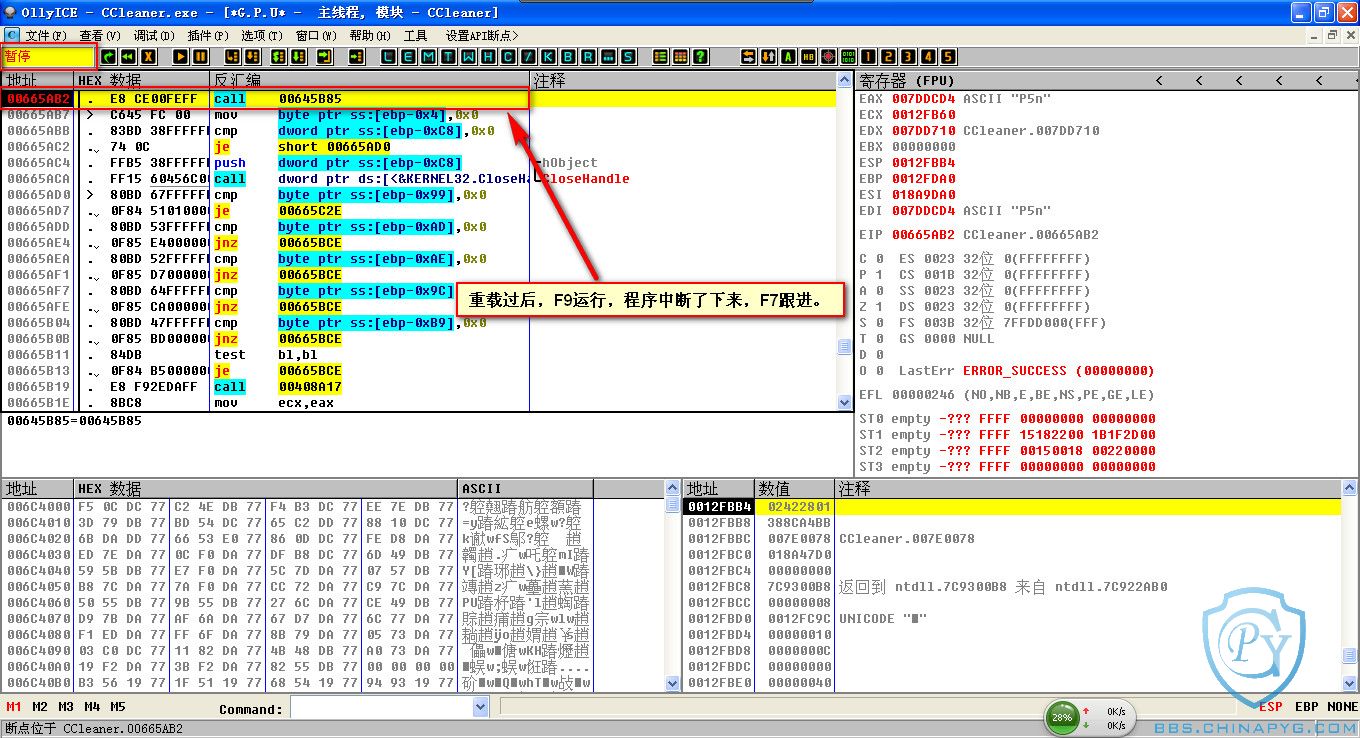Open the appearance options grid icon
This screenshot has width=1360, height=738.
[x=680, y=57]
